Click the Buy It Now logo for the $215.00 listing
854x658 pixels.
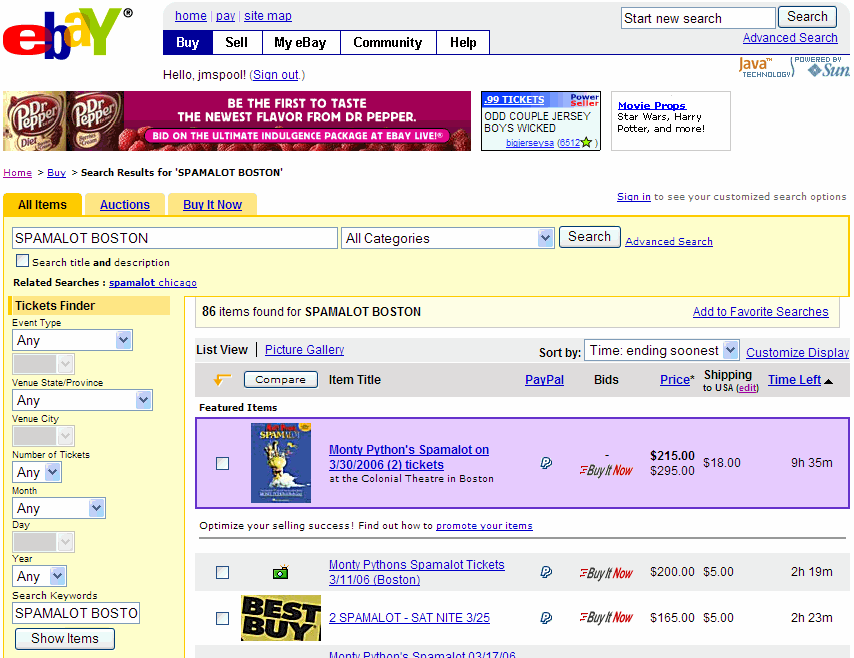pos(606,470)
